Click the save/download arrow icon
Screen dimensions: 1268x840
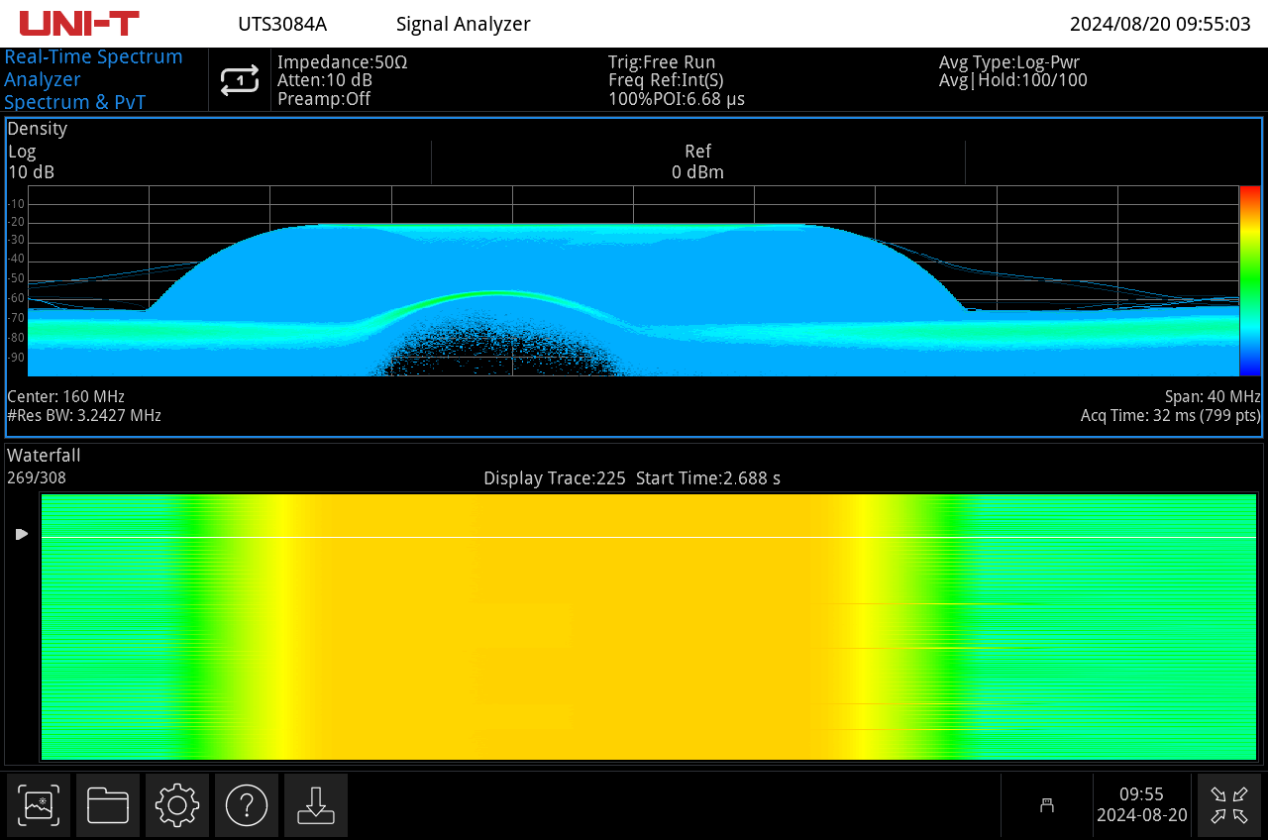click(315, 804)
